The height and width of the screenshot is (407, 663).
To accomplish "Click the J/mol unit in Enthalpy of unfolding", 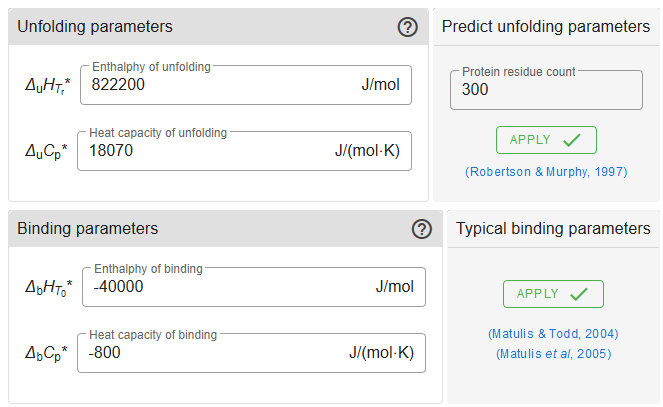I will [x=380, y=85].
